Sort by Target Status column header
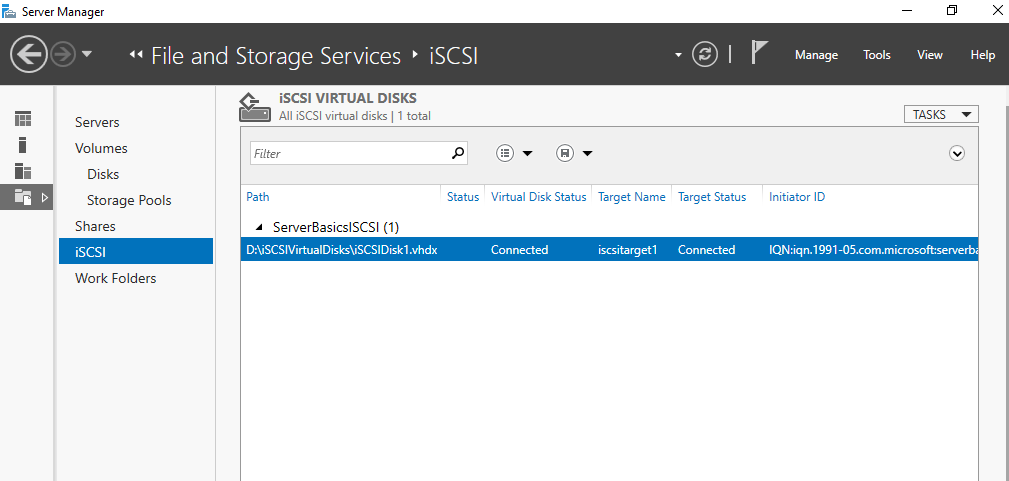 712,197
